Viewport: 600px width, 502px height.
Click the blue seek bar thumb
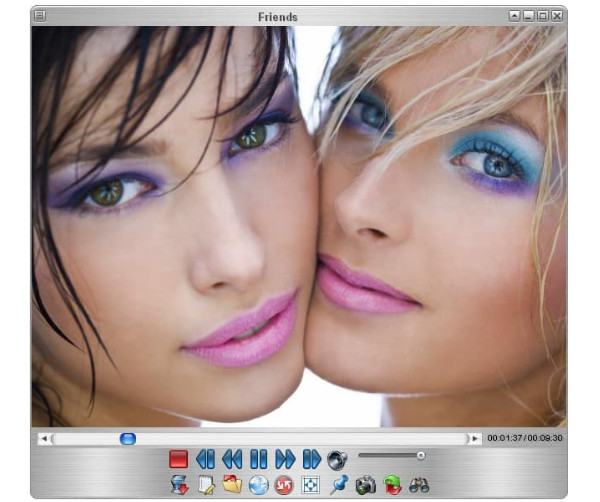(x=128, y=438)
